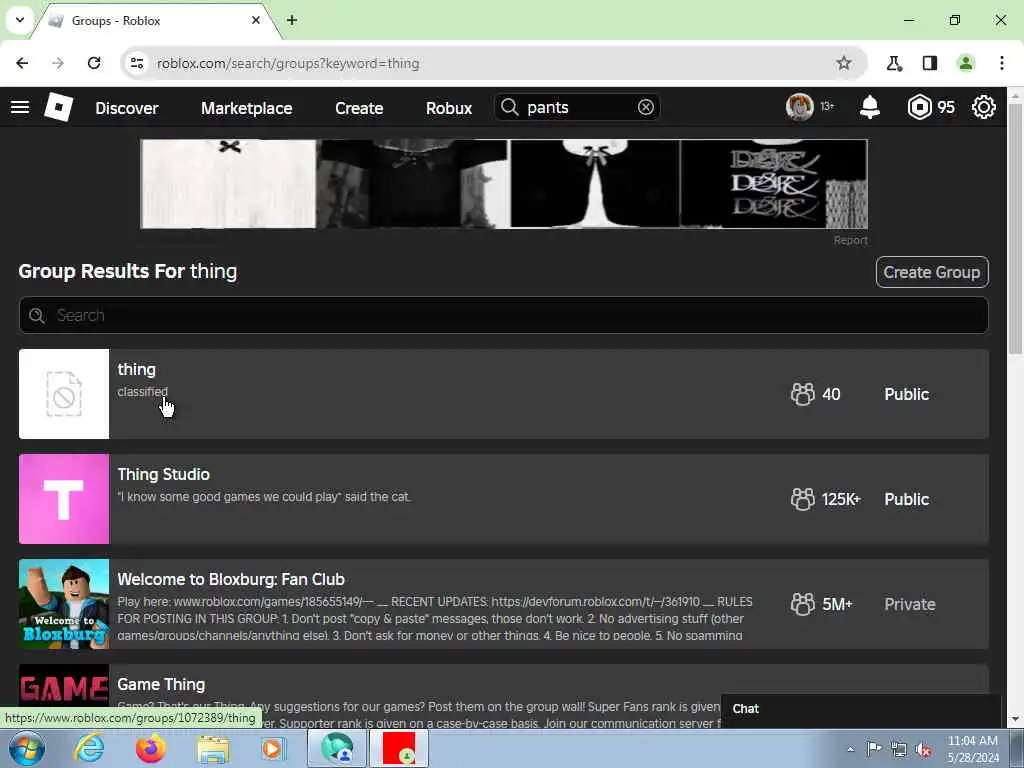Open the Discover menu item
Screen dimensions: 1024x768
tap(127, 108)
